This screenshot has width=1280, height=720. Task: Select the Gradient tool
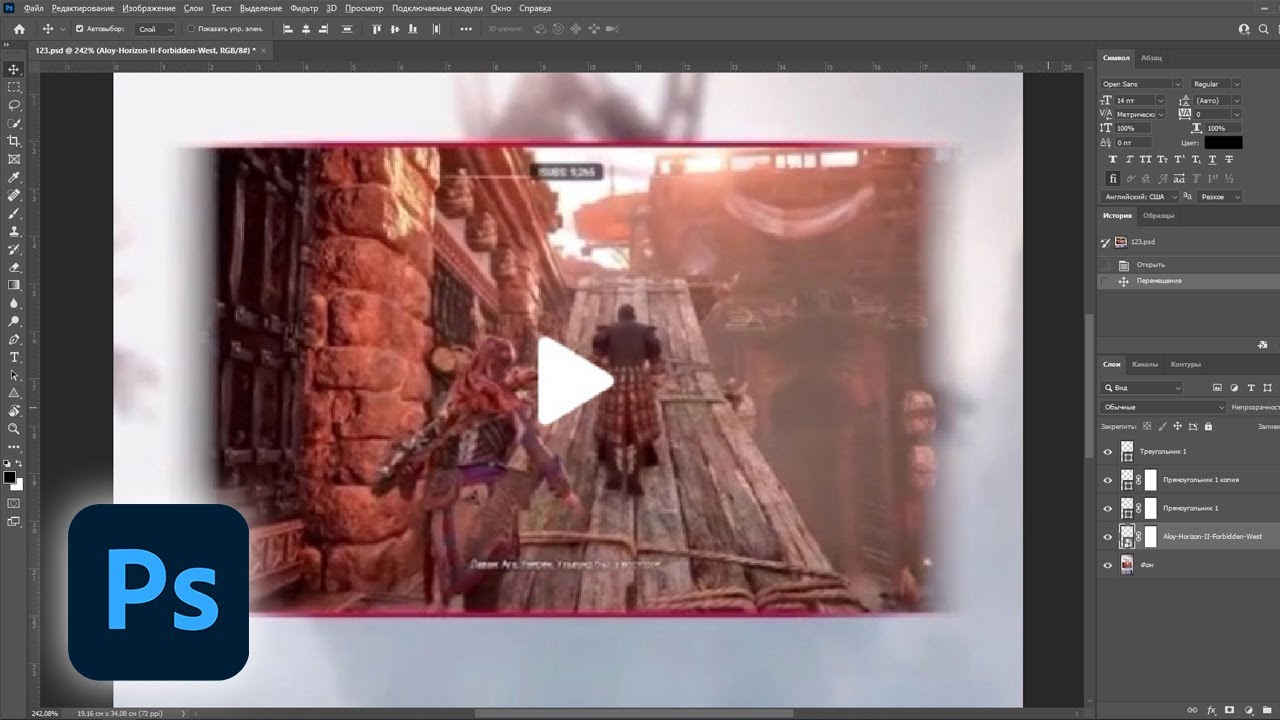(14, 285)
